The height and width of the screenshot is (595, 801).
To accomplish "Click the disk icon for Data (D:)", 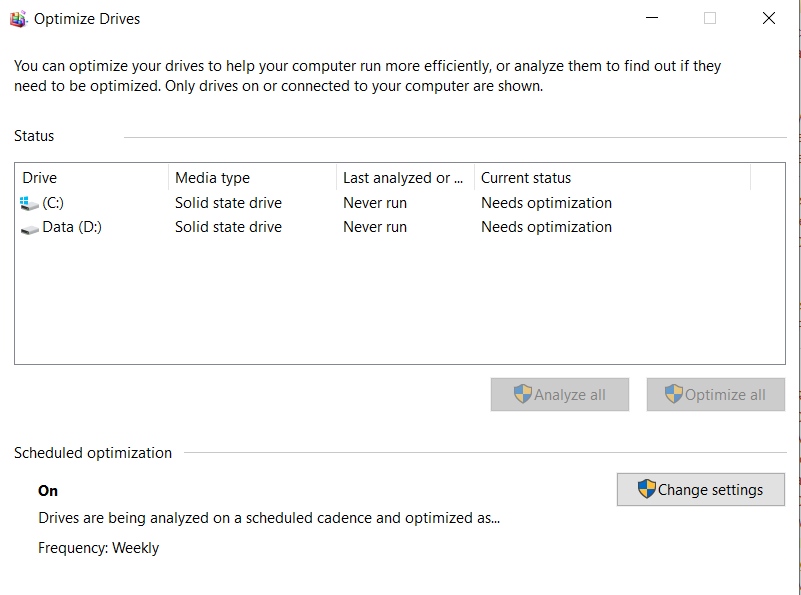I will [30, 228].
